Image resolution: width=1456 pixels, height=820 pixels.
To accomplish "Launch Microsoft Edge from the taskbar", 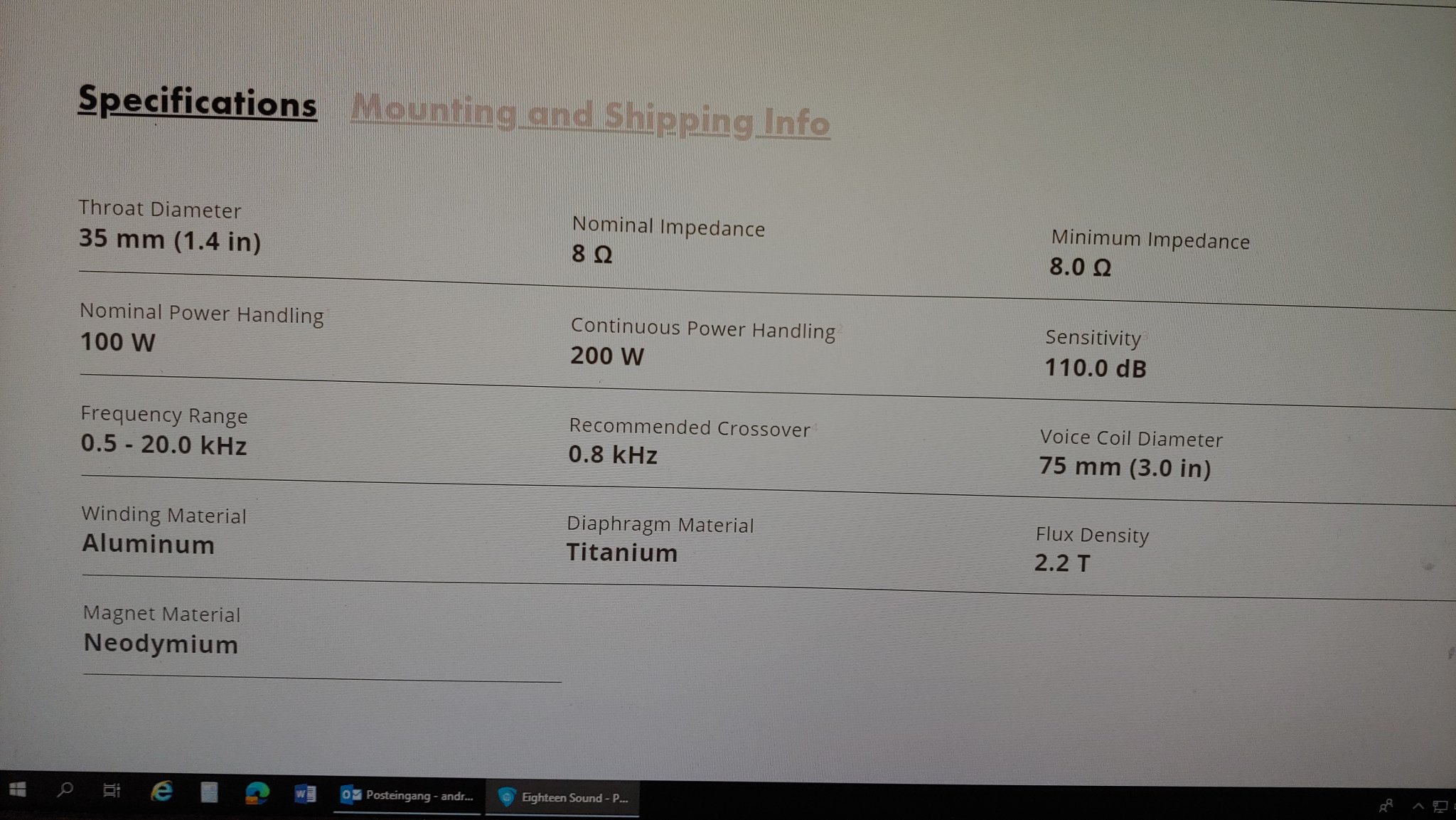I will (x=257, y=793).
